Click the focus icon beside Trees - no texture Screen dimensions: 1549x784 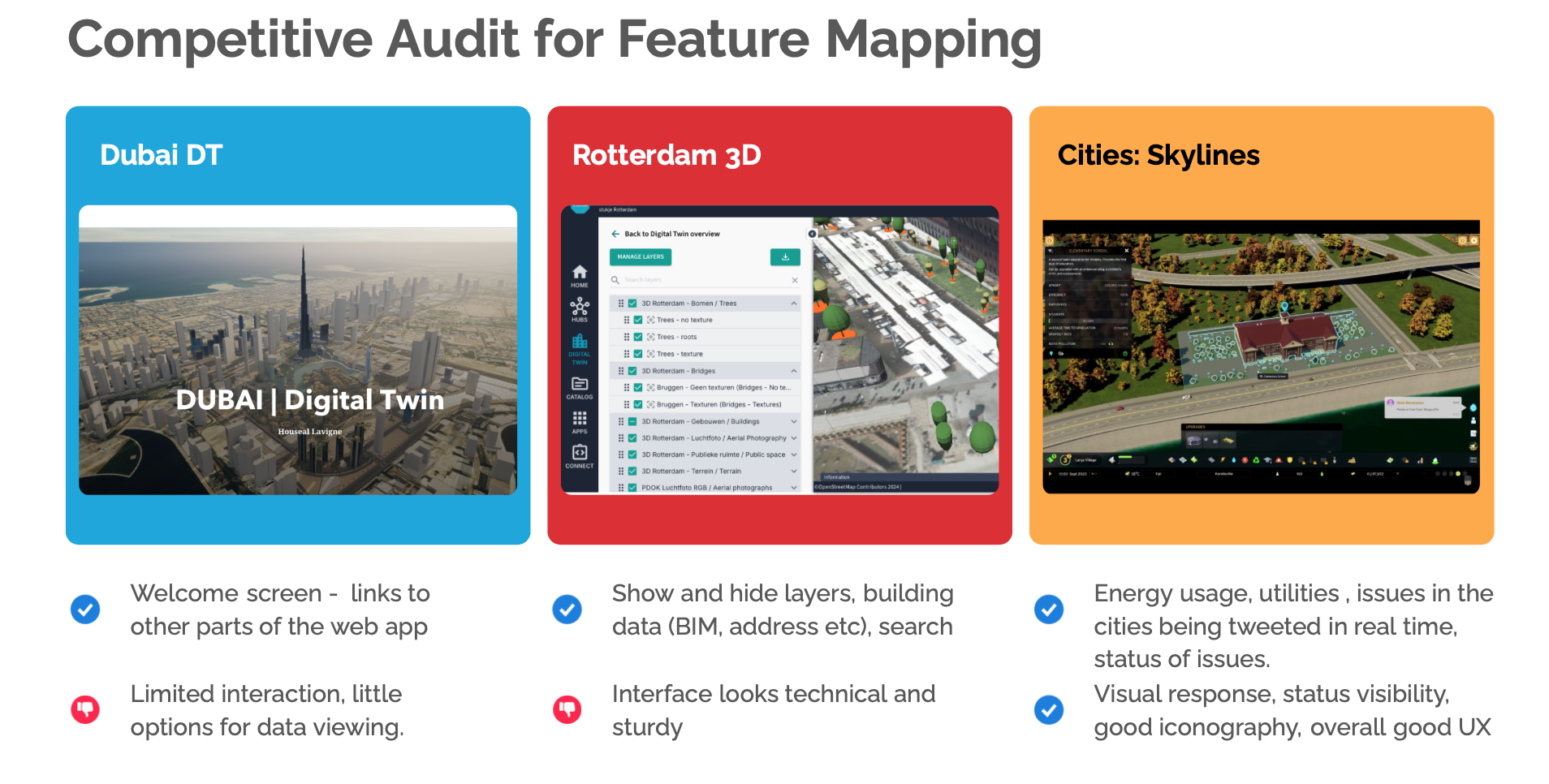(x=650, y=320)
